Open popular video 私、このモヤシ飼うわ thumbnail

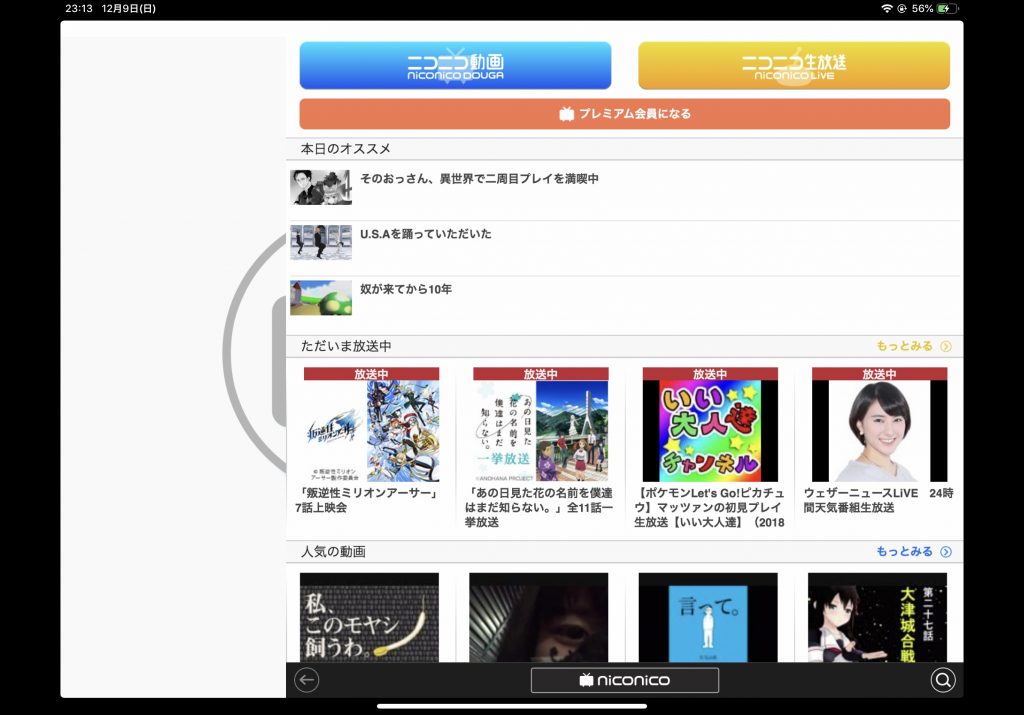369,618
